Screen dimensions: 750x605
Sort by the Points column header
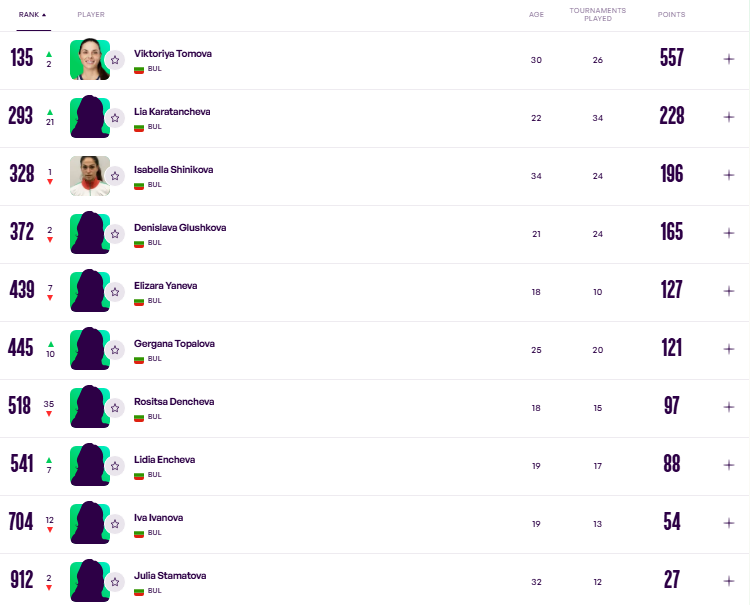671,15
